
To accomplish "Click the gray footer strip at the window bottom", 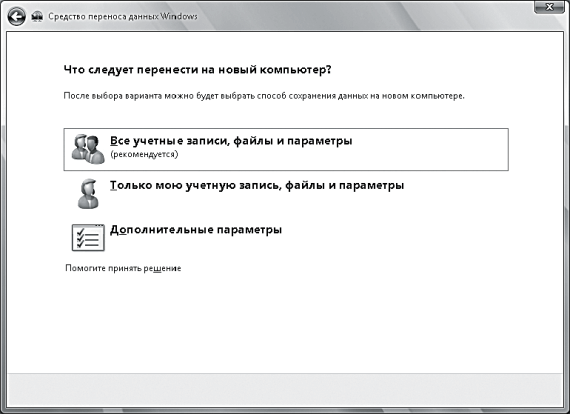I will [285, 390].
